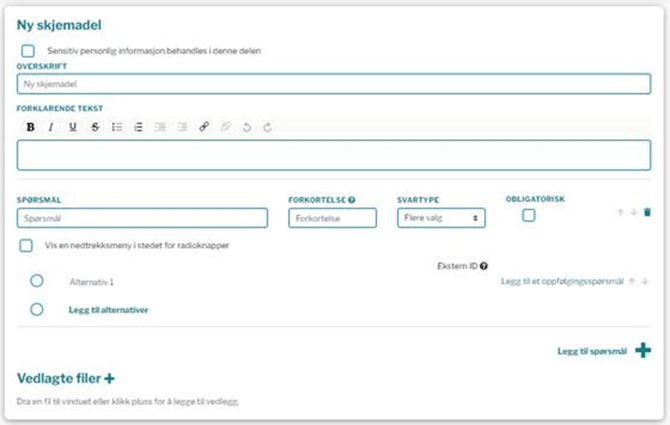Enable dropdown menu instead of radio buttons
The image size is (670, 425).
28,246
